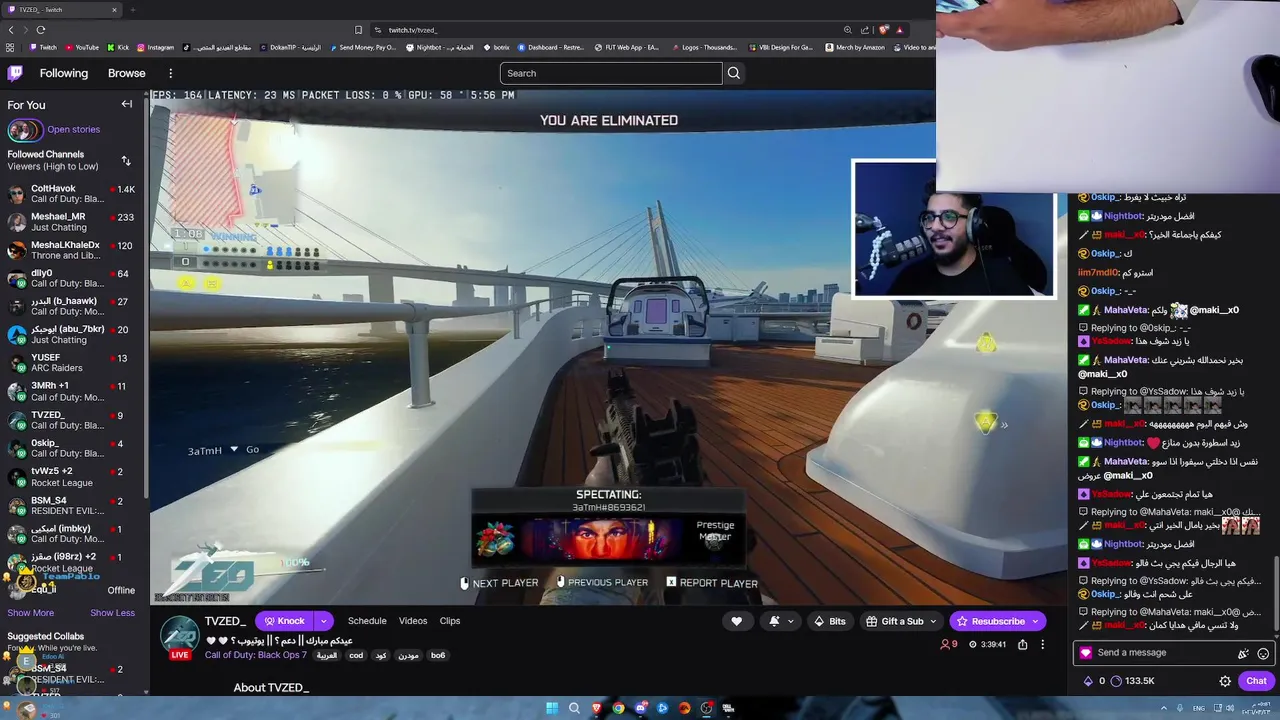This screenshot has width=1280, height=720.
Task: Click the browser back arrow
Action: [x=11, y=30]
